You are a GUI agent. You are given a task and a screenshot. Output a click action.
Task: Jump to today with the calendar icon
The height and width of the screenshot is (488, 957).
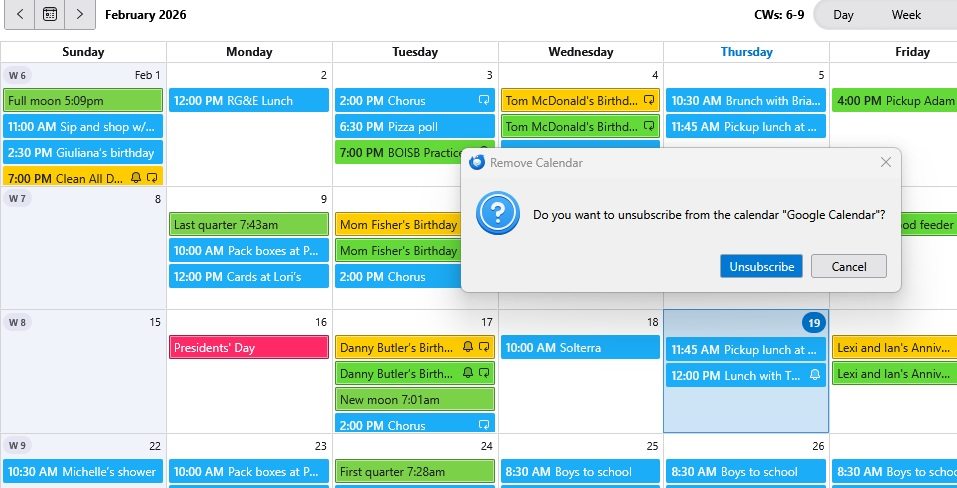[x=50, y=15]
